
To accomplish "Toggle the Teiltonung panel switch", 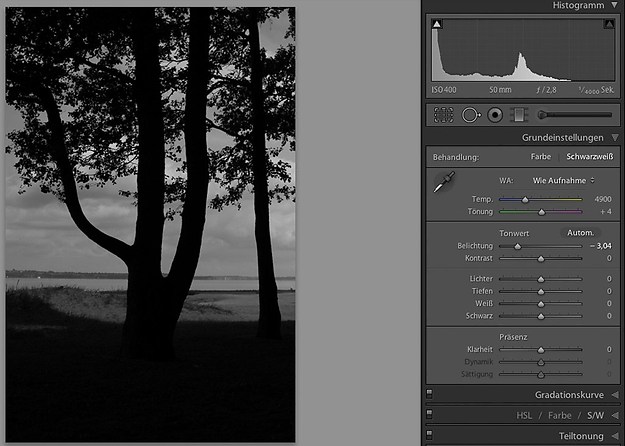I will (x=429, y=435).
